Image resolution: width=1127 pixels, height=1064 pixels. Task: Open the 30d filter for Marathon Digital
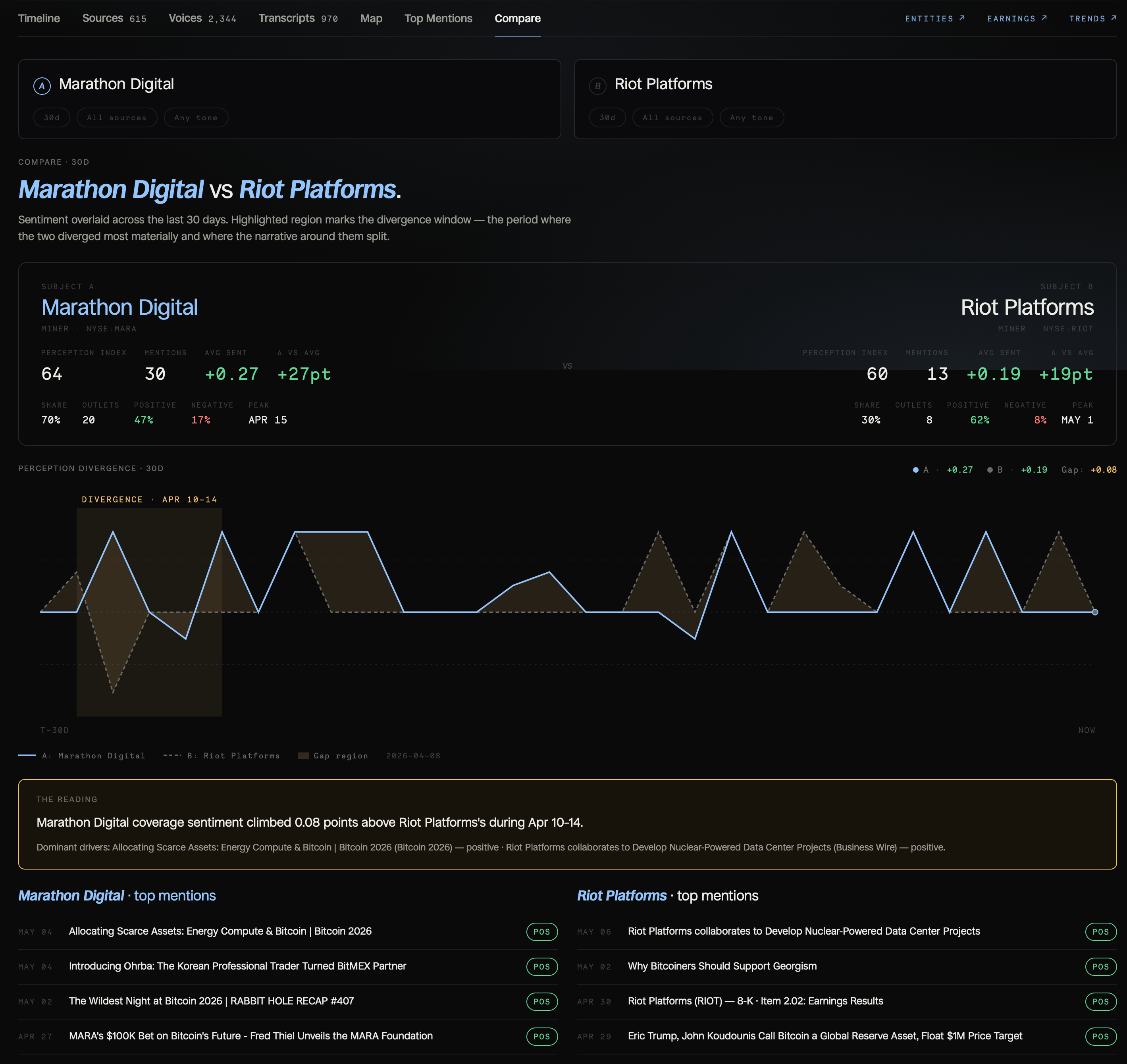coord(52,117)
